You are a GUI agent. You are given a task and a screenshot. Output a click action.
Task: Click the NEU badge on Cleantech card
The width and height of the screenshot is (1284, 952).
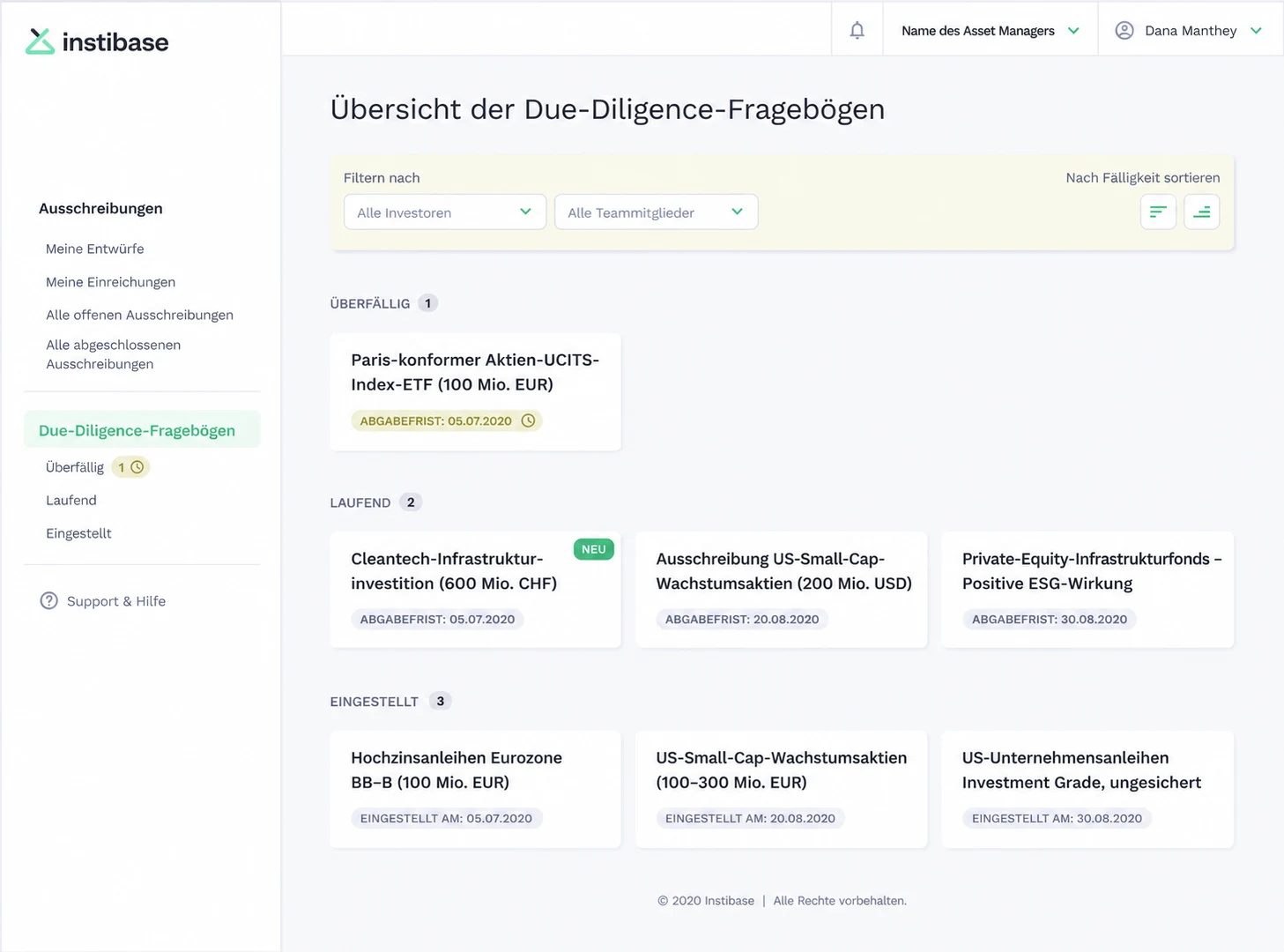594,549
